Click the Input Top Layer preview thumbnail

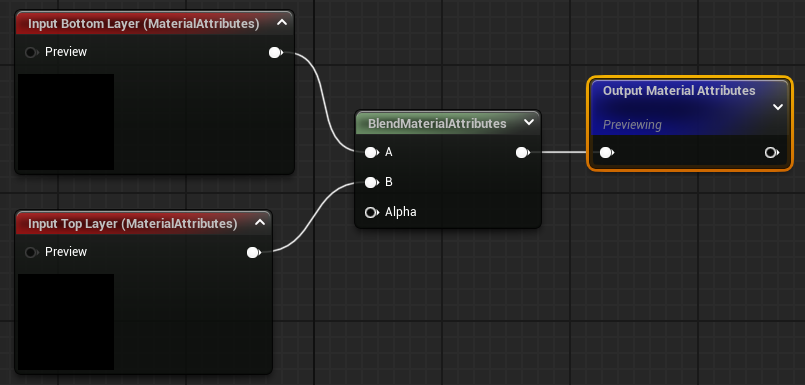tap(66, 322)
